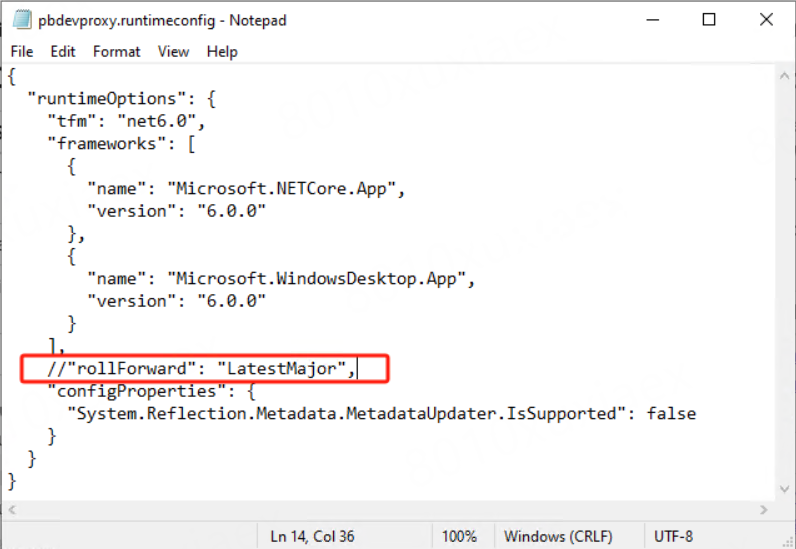Close the Notepad window

tap(764, 19)
